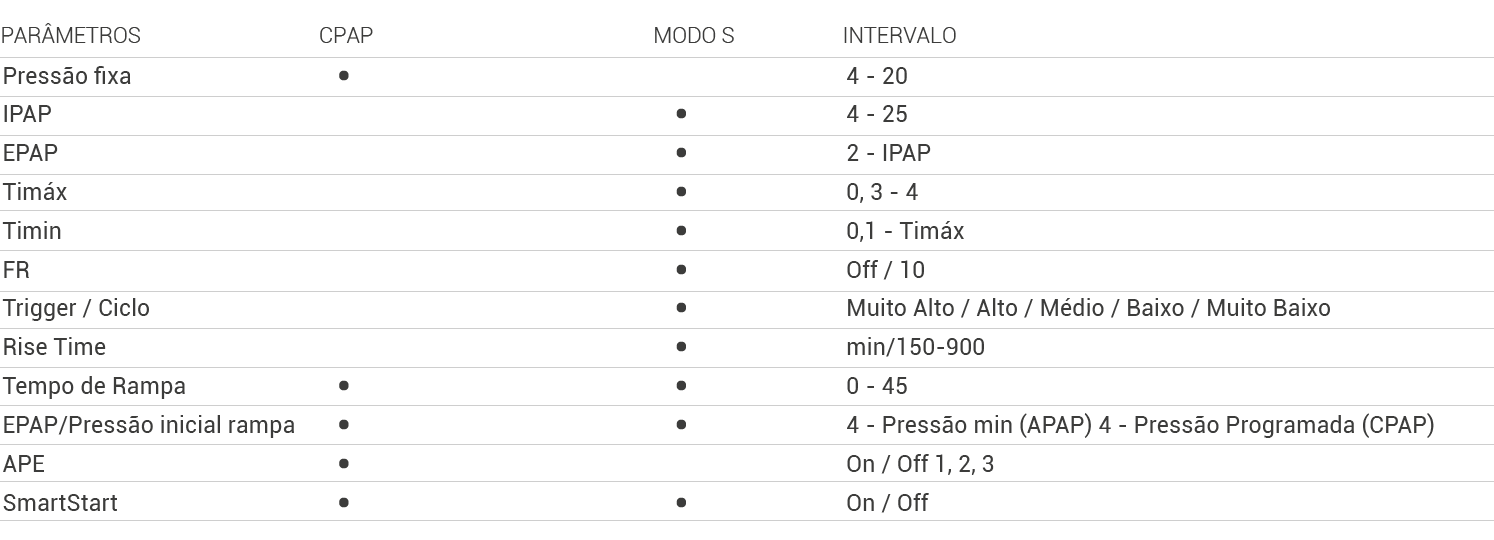Click the CPAP column header
This screenshot has width=1494, height=540.
(346, 36)
